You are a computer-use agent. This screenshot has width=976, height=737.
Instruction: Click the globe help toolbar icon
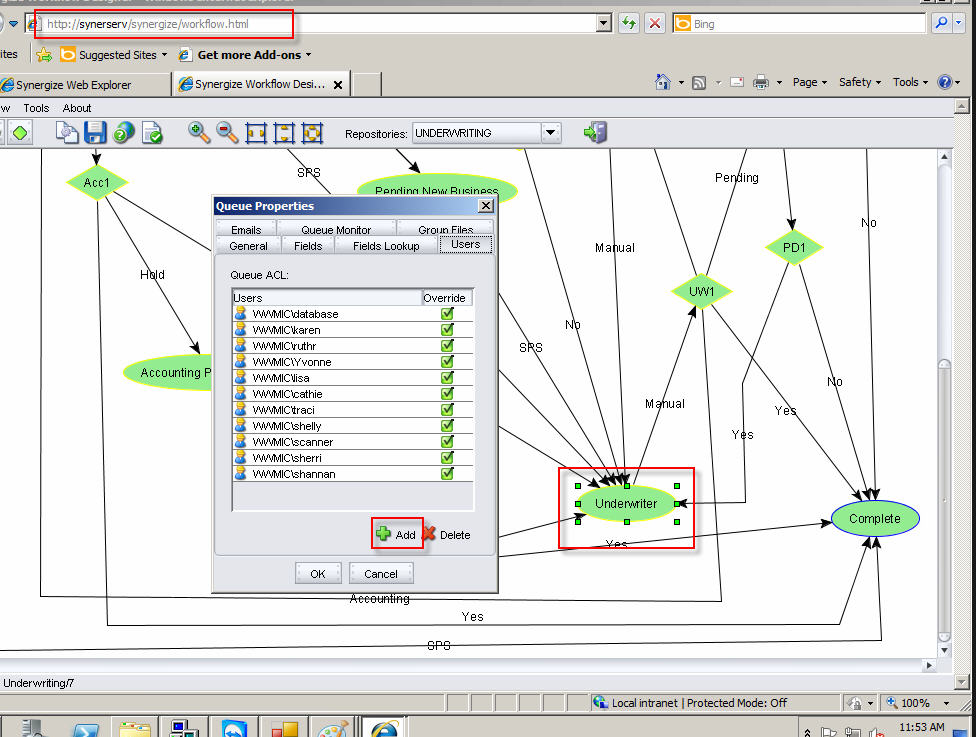click(123, 133)
